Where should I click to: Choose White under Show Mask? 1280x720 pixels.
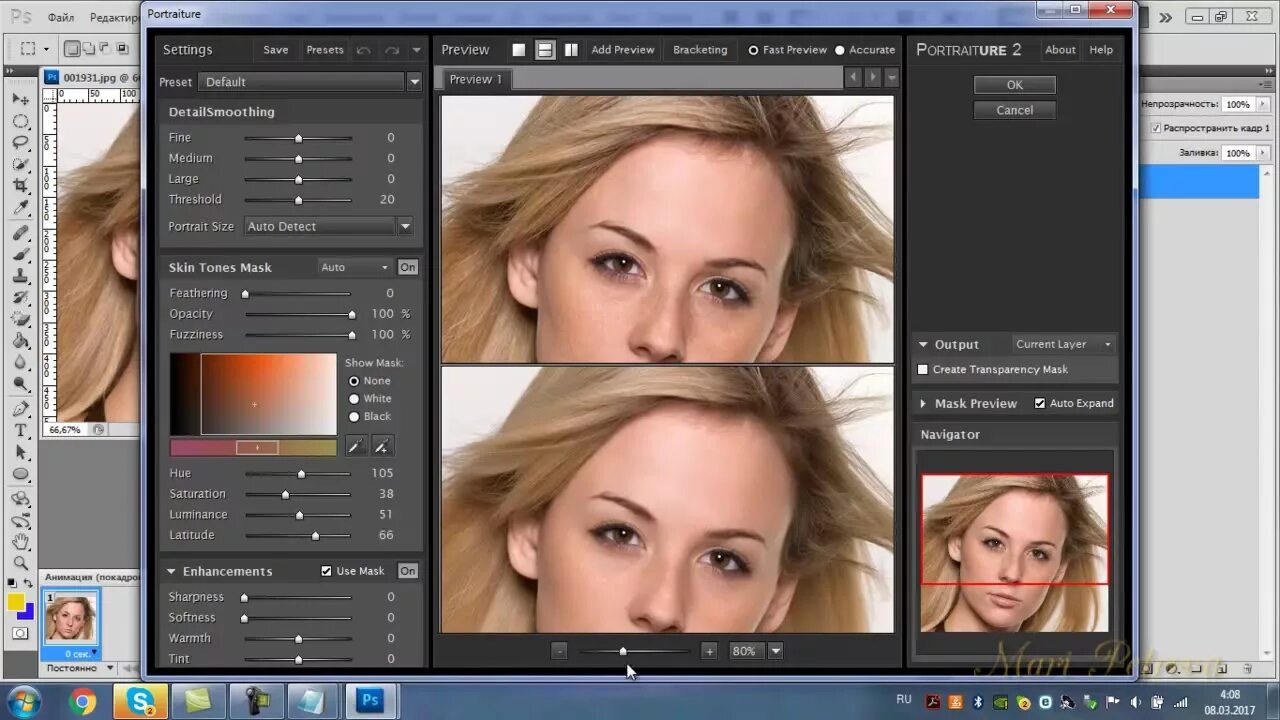pos(354,399)
